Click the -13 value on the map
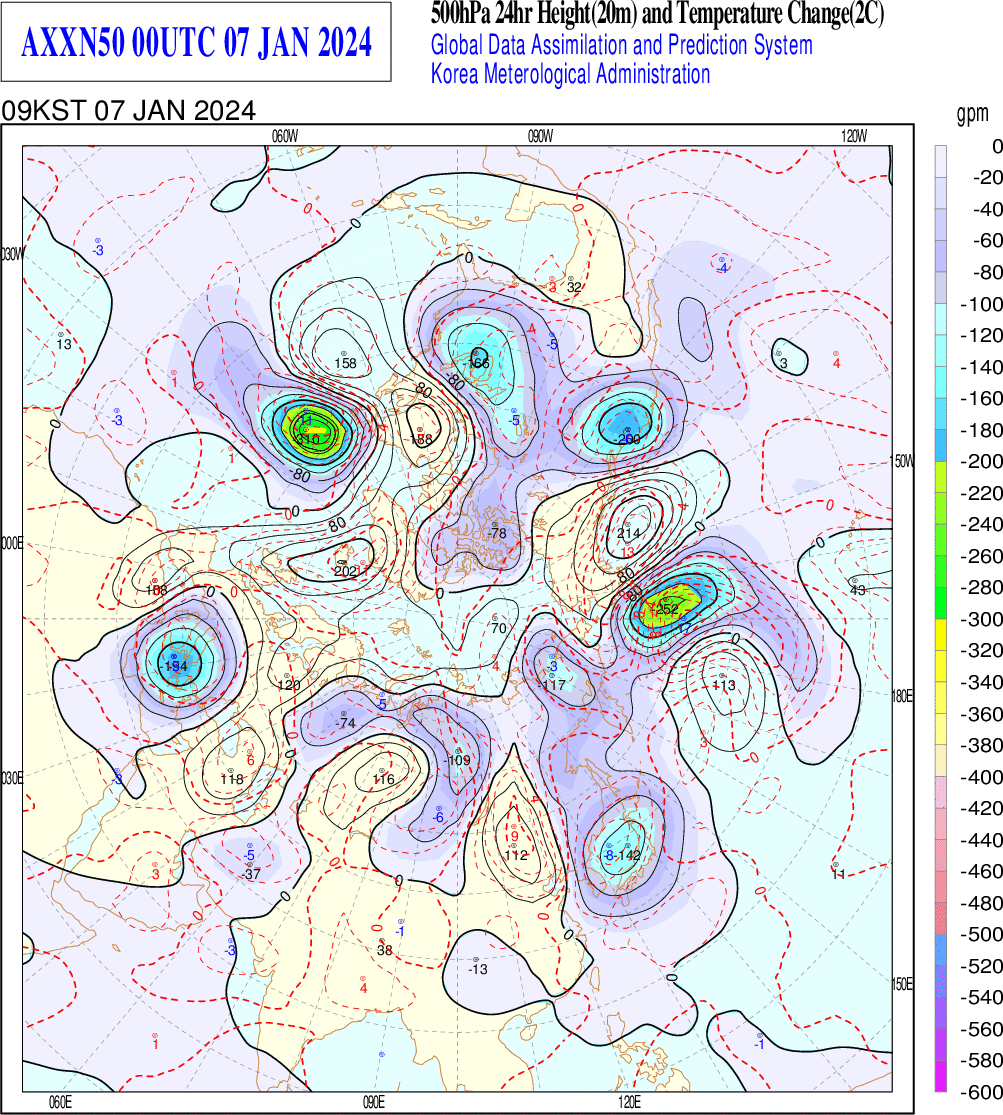The image size is (1003, 1115). 478,969
